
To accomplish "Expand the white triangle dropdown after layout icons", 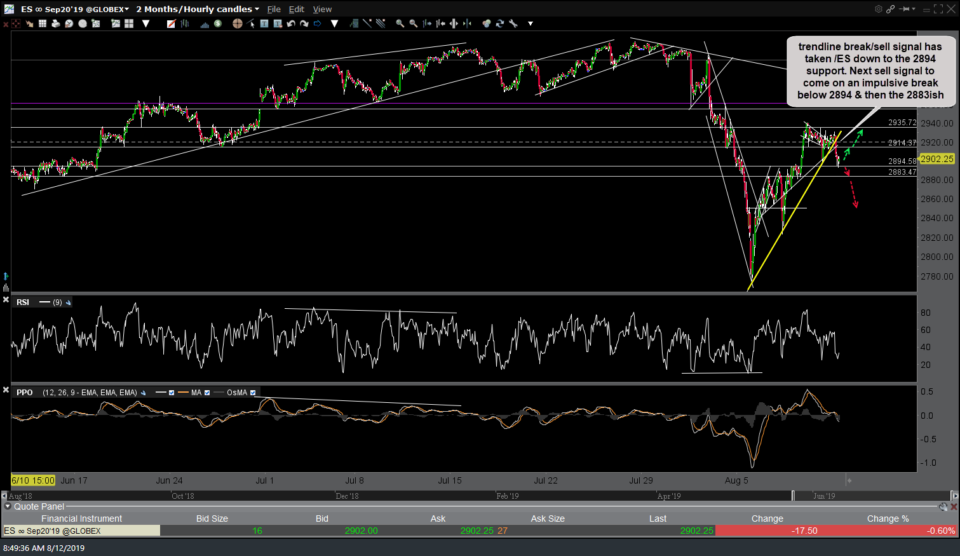I will 146,24.
